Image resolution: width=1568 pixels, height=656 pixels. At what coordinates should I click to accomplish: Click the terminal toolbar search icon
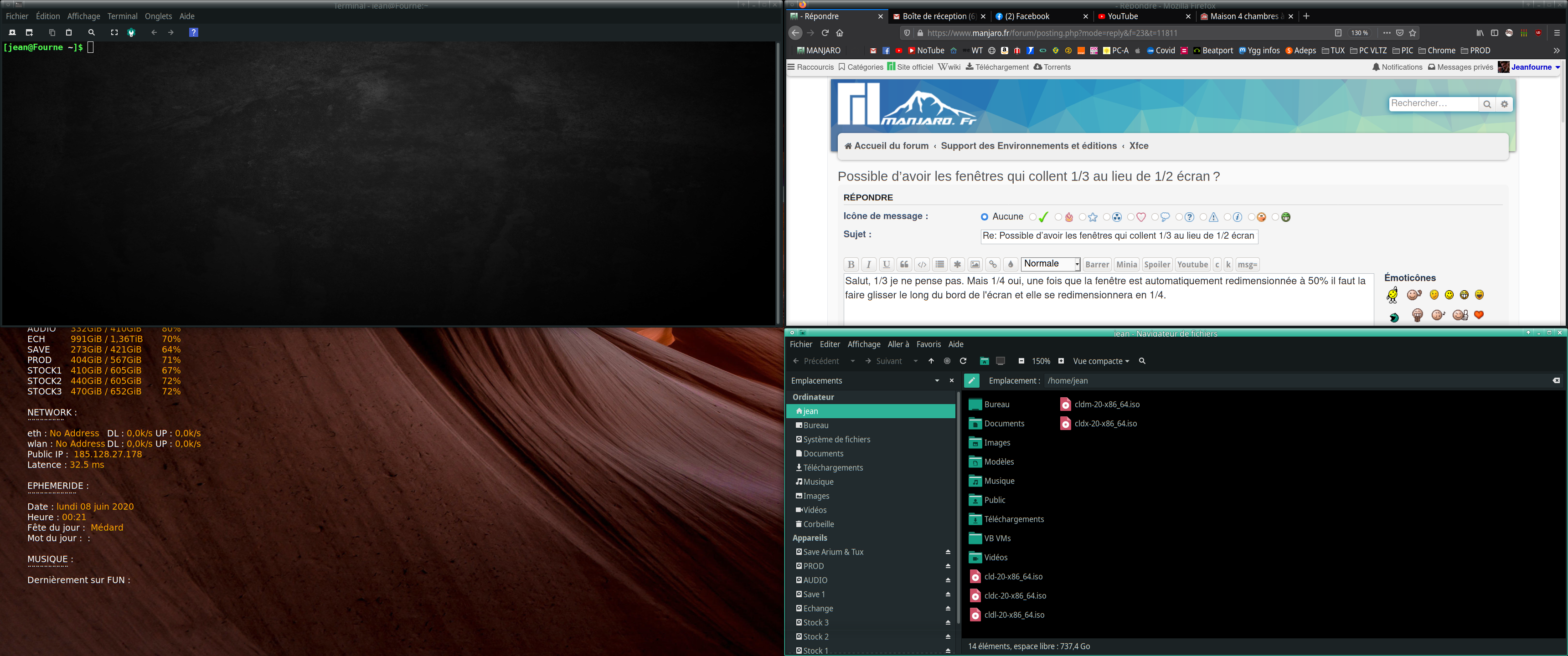(91, 33)
